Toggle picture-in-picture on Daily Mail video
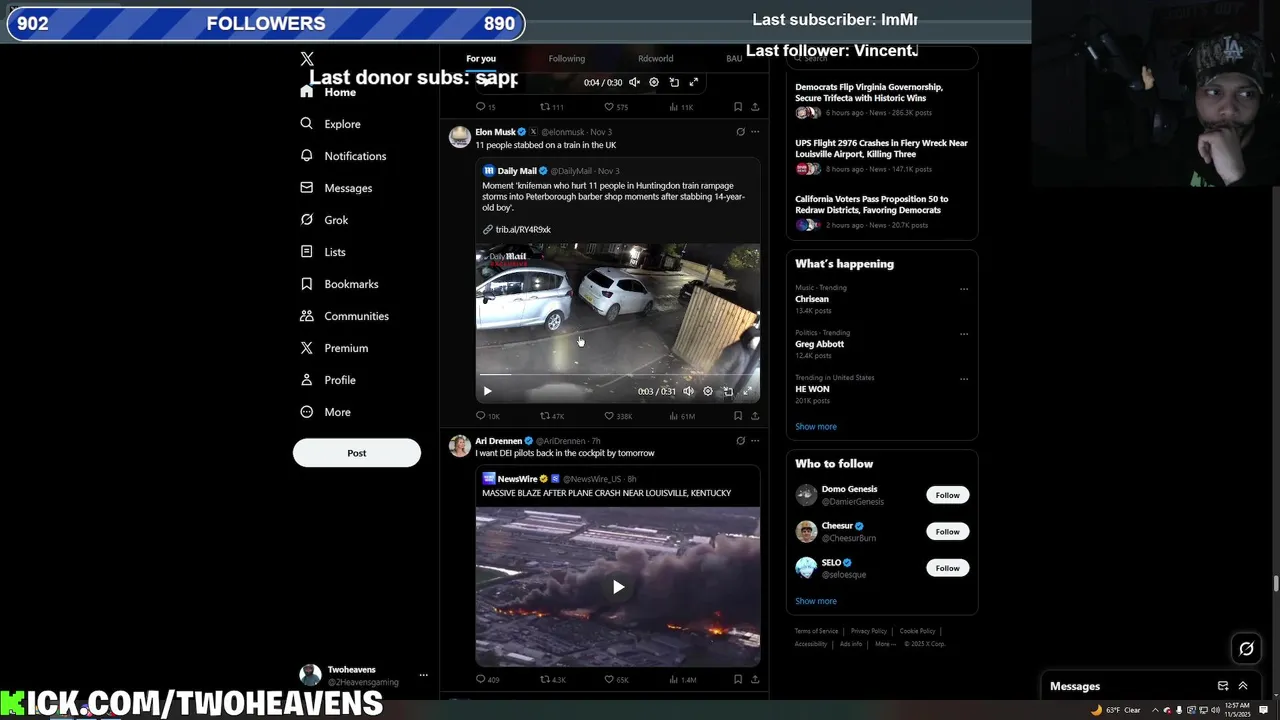 tap(728, 391)
